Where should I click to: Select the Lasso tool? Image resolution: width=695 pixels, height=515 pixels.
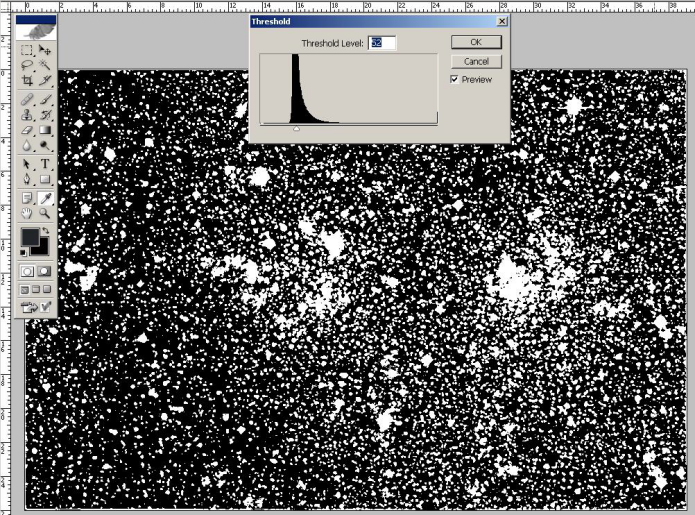coord(27,65)
